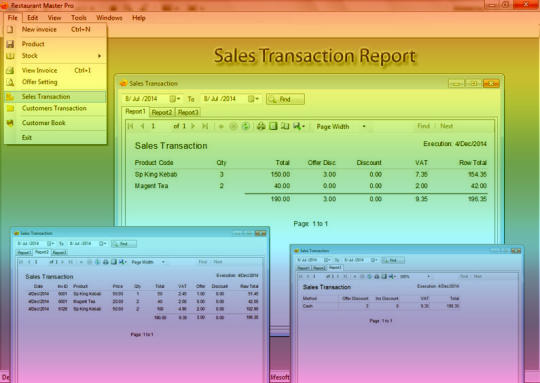Print the main Sales Transaction report
The width and height of the screenshot is (540, 383).
click(x=261, y=126)
